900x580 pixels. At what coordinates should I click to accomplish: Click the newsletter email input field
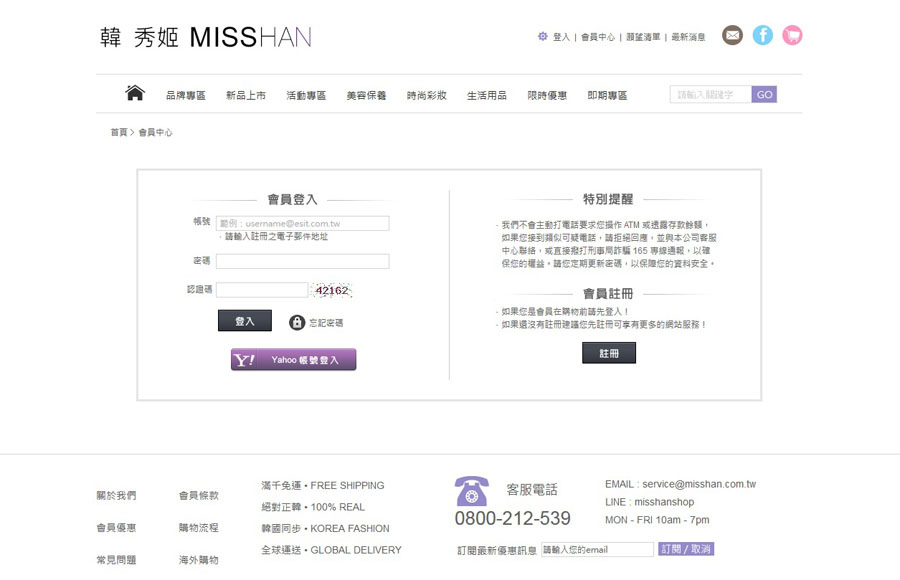pos(597,550)
